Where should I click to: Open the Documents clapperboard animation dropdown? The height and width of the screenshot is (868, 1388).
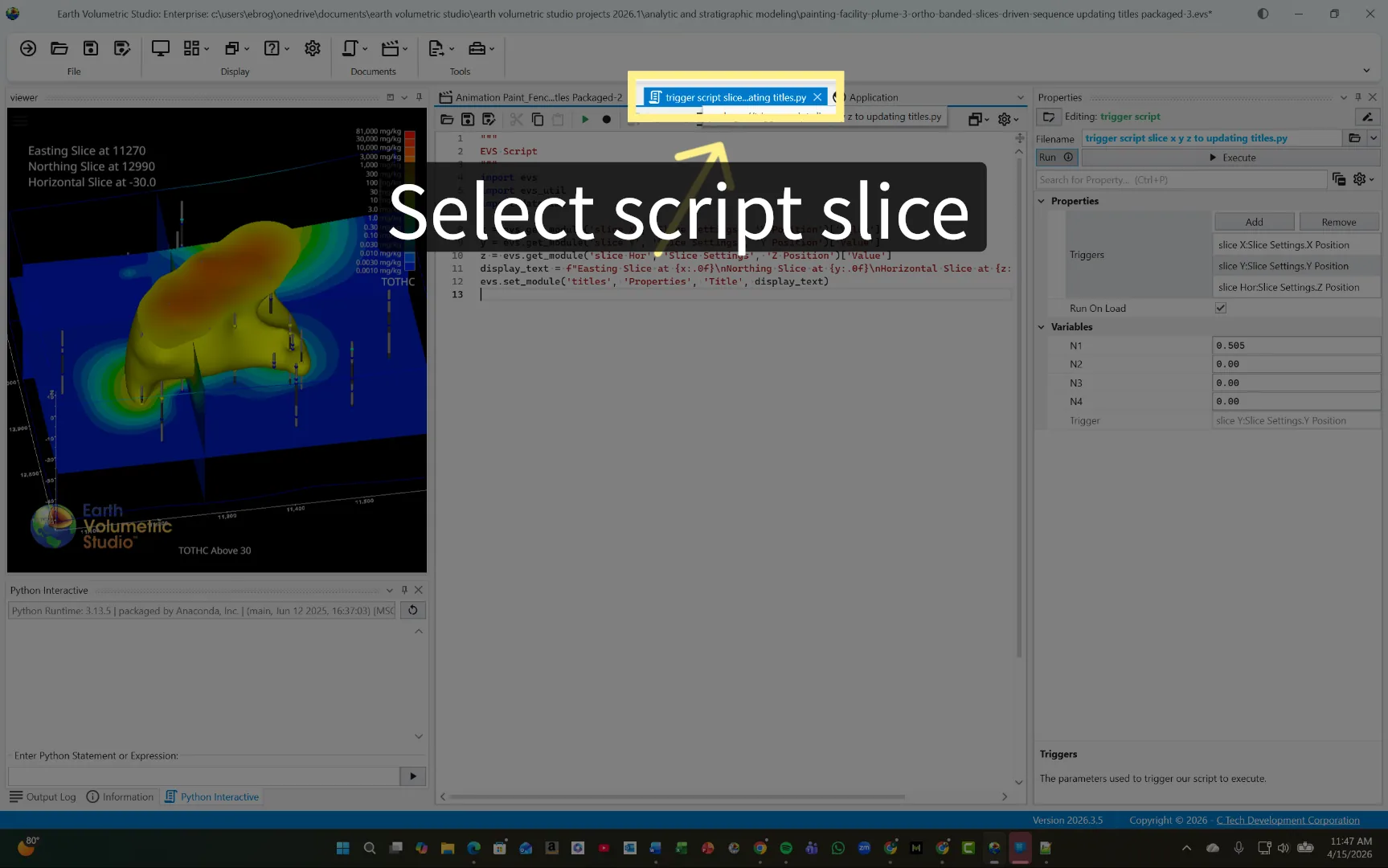tap(395, 48)
